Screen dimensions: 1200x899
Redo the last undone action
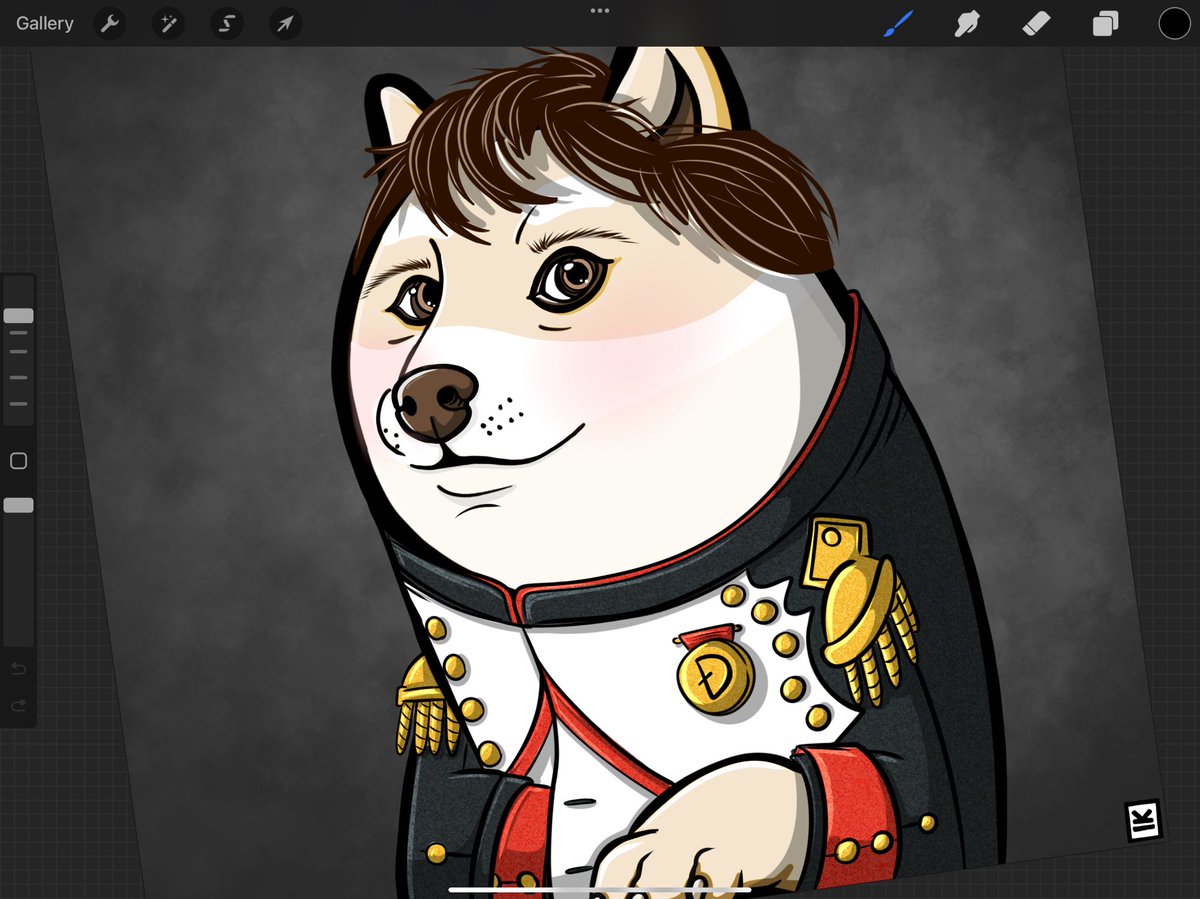[x=18, y=706]
